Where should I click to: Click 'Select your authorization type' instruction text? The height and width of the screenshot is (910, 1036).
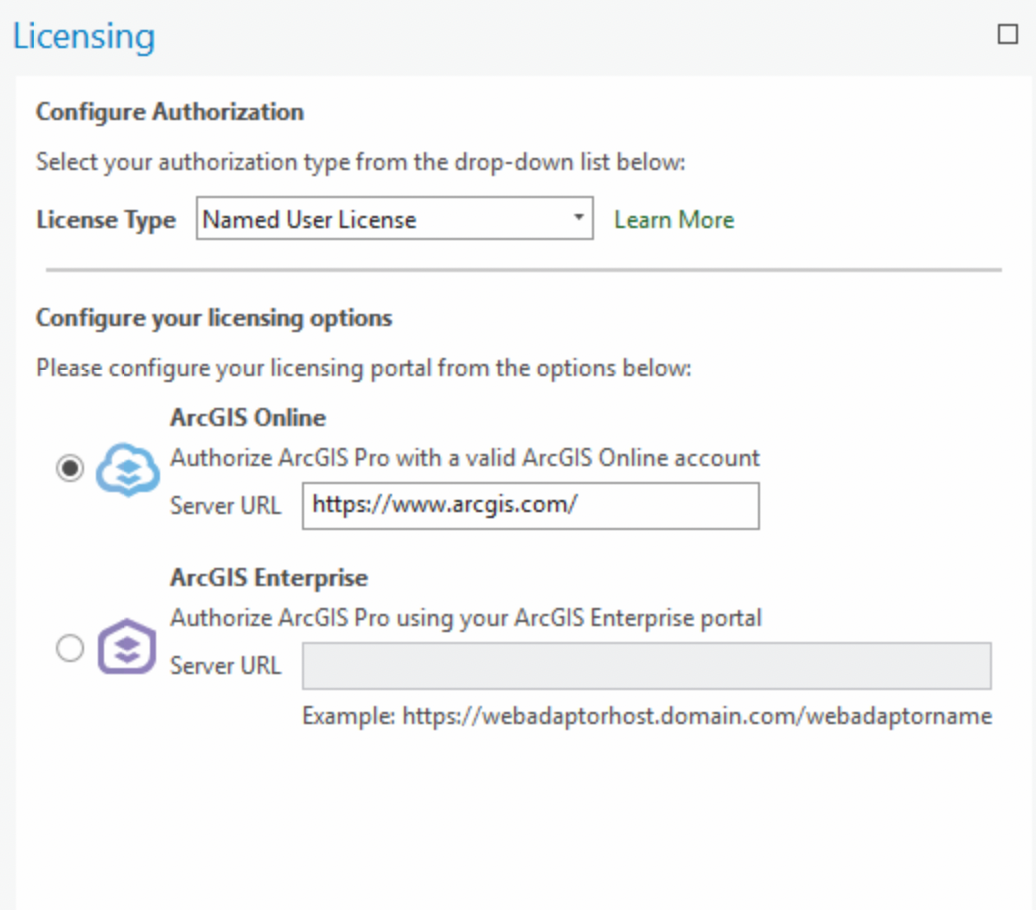(x=361, y=162)
